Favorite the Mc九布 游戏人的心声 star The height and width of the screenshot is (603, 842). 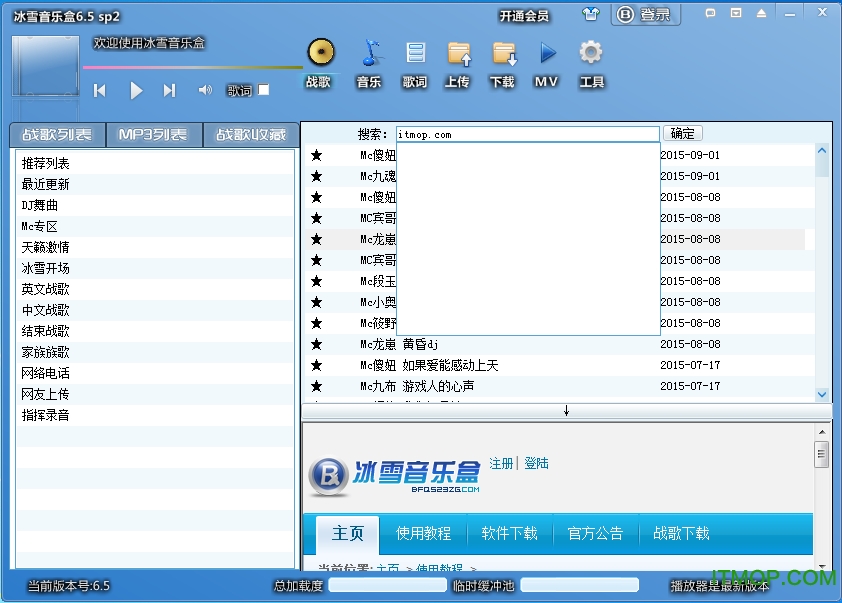tap(316, 386)
